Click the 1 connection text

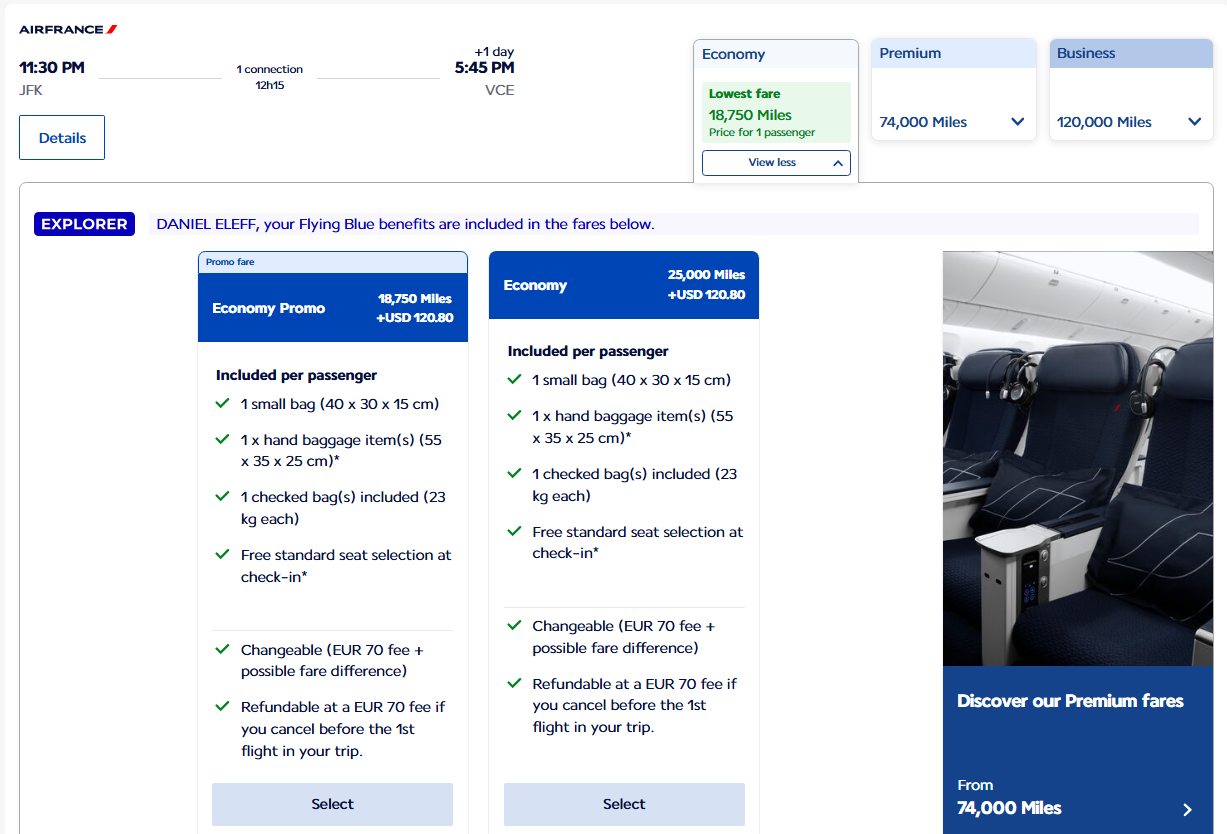(x=270, y=69)
